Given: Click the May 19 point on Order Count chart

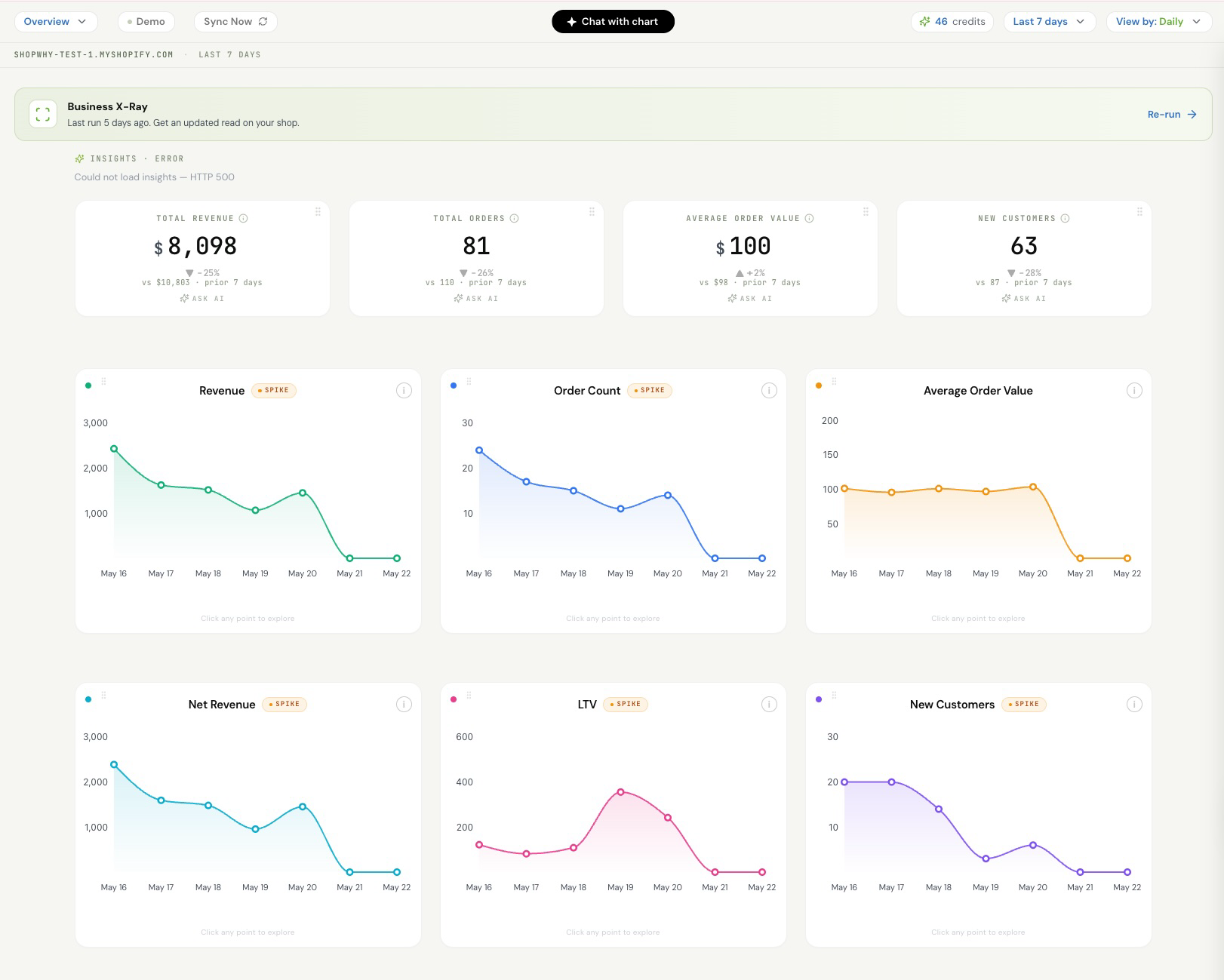Looking at the screenshot, I should pyautogui.click(x=620, y=509).
